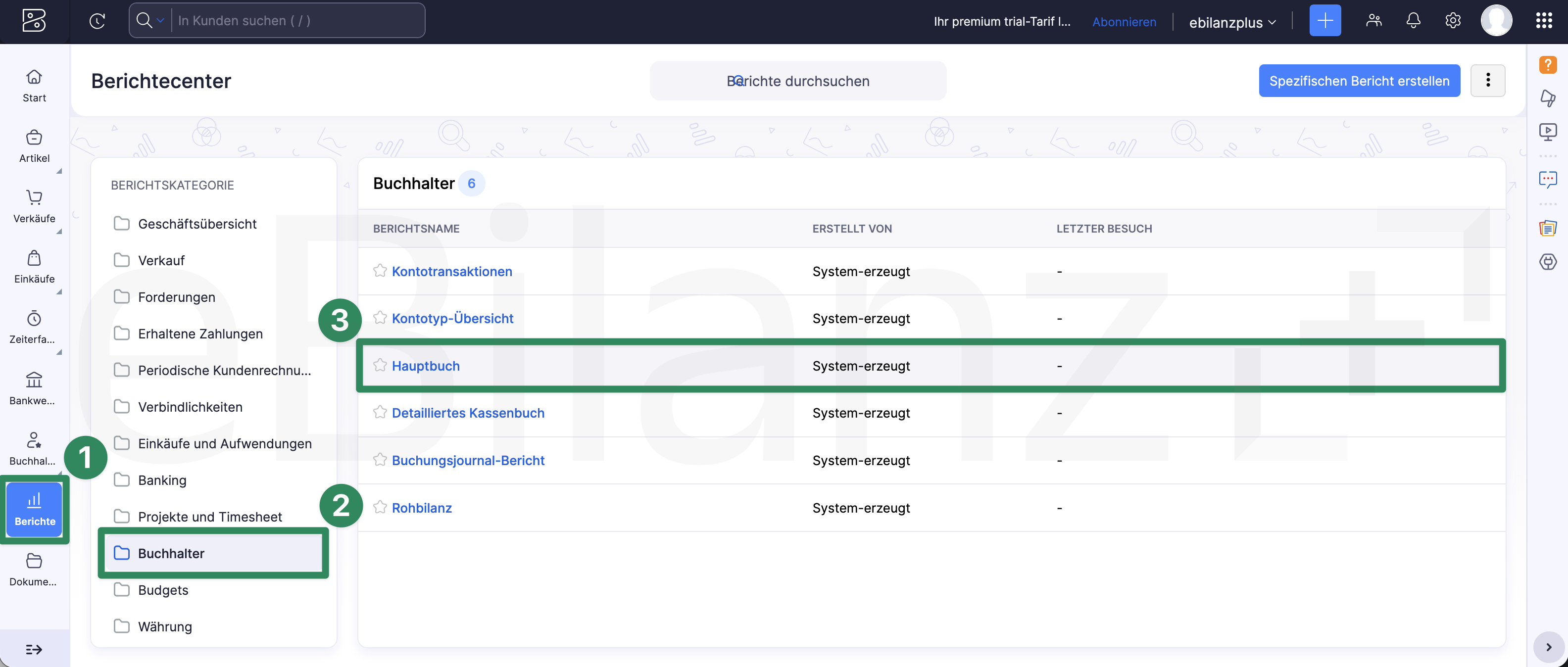
Task: Open the referral people icon
Action: (1373, 21)
